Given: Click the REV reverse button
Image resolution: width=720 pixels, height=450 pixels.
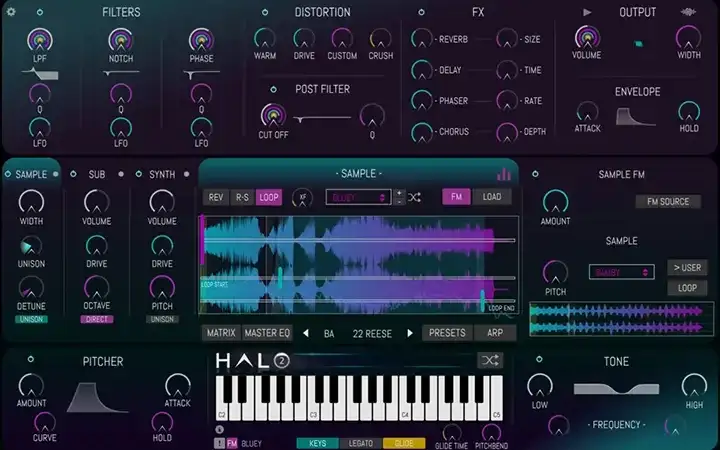Looking at the screenshot, I should (216, 197).
